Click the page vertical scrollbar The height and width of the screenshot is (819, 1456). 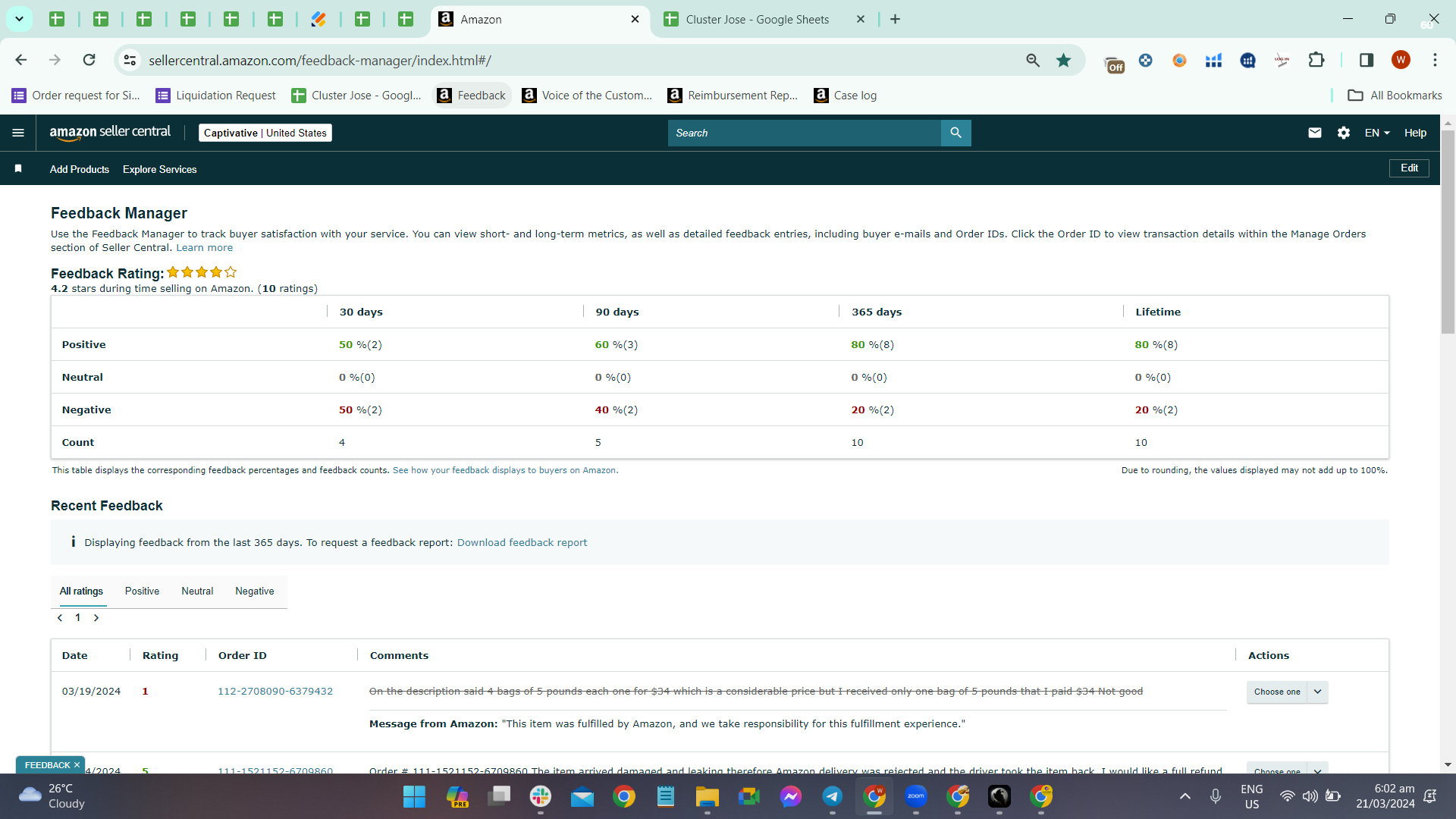click(1448, 231)
